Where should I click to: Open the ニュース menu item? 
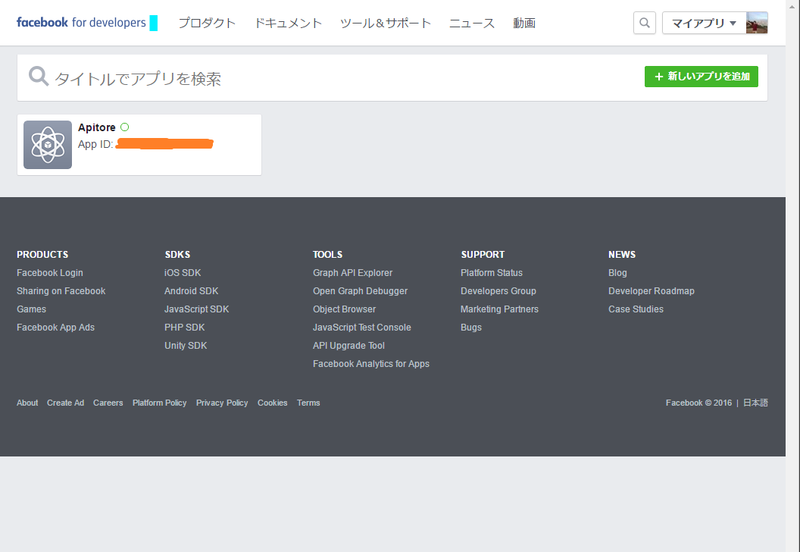471,23
